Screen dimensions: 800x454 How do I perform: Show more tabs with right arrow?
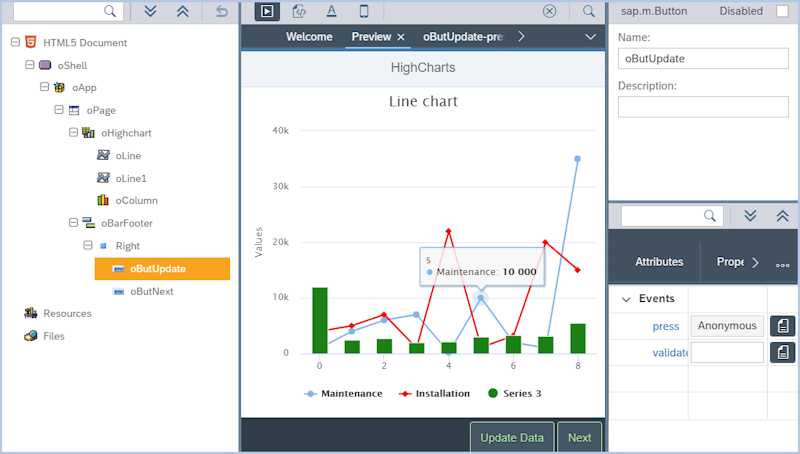(521, 37)
